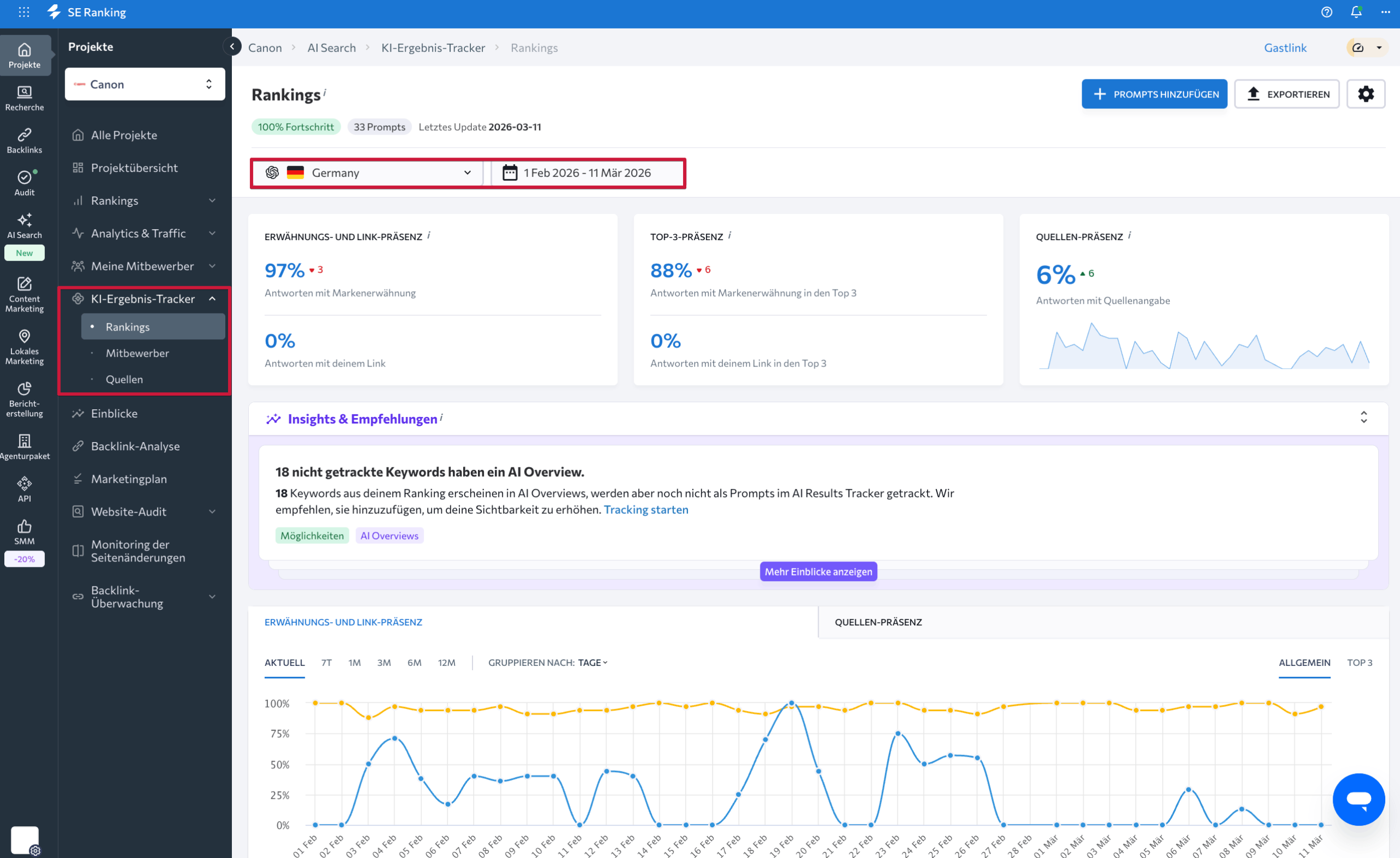Screen dimensions: 1400x858
Task: Open the date range picker 1 Feb - 11 Mär
Action: 587,172
